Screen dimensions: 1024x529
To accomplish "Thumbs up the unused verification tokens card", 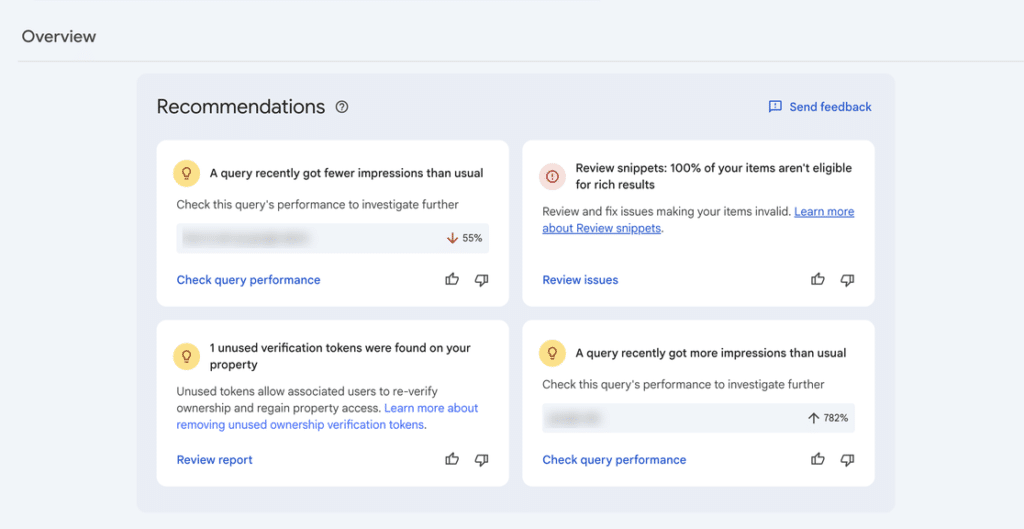I will coord(452,459).
